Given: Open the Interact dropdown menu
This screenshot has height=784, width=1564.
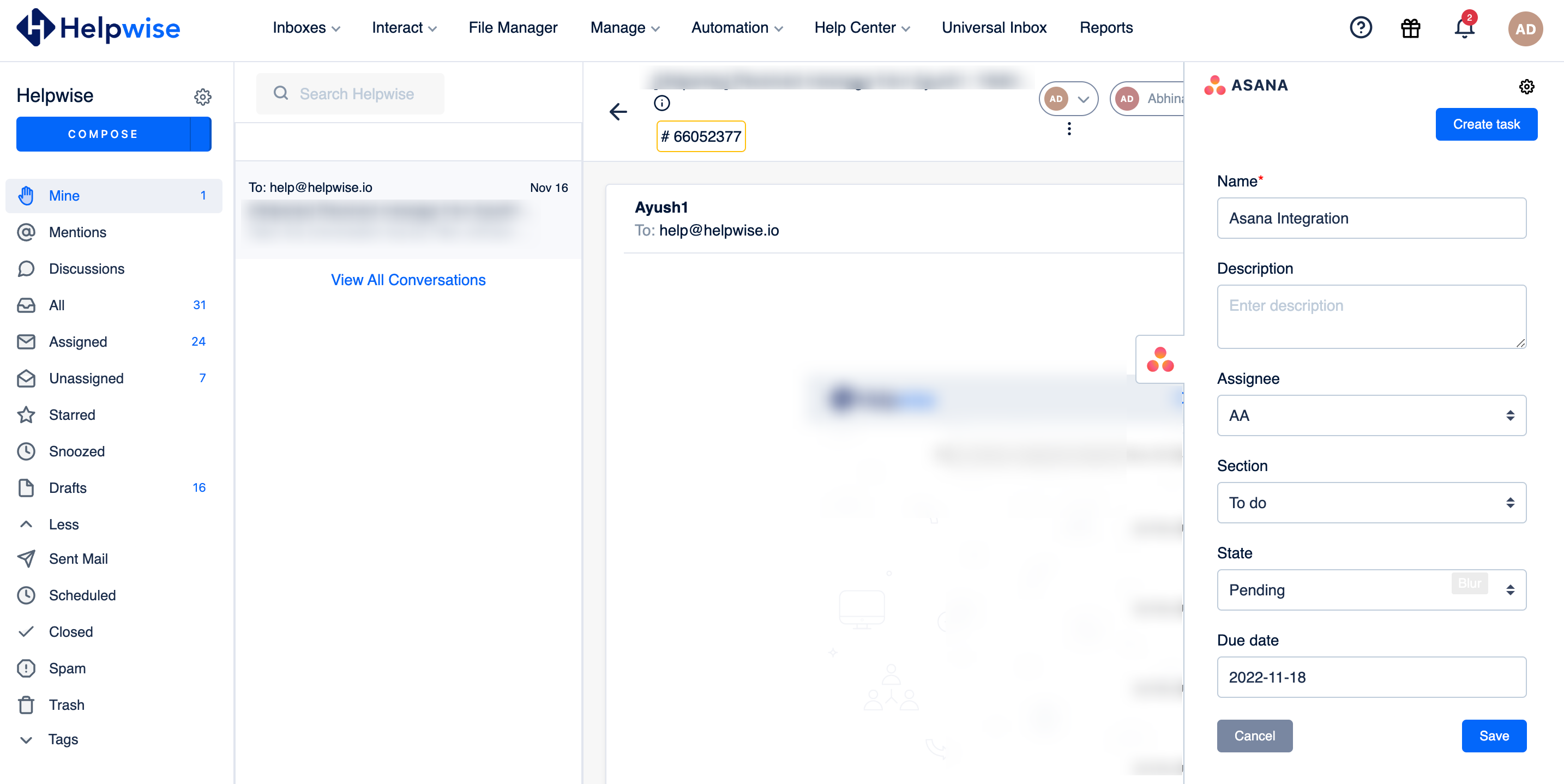Looking at the screenshot, I should [x=404, y=27].
